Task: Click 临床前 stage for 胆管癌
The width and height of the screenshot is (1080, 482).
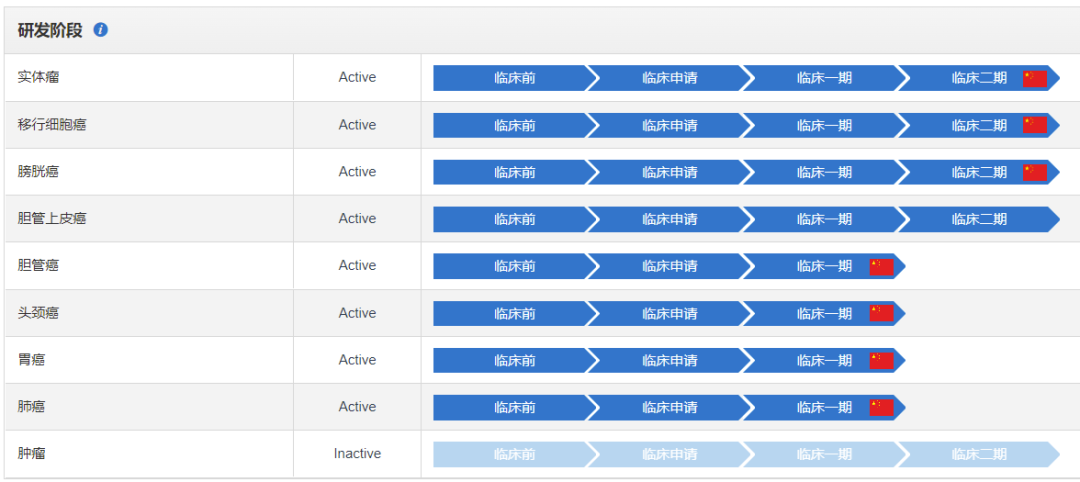Action: 515,266
